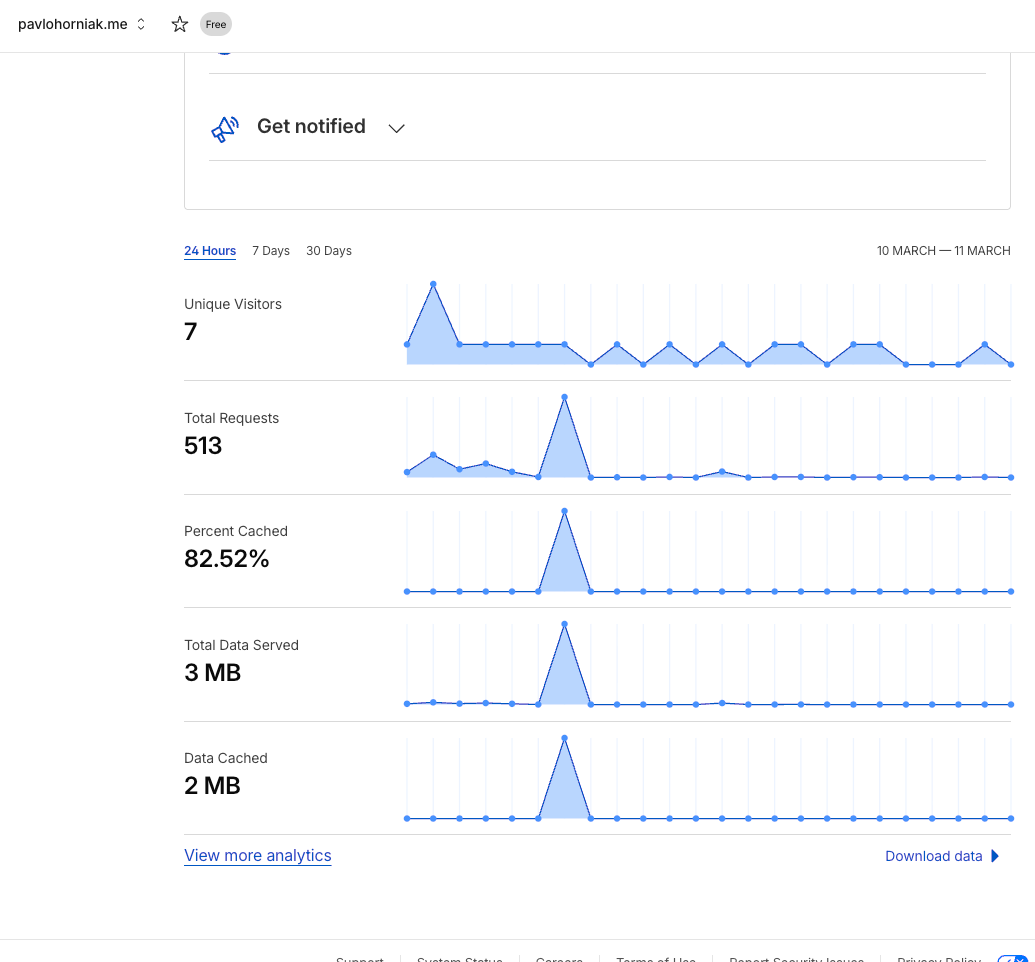Open View more analytics
Image resolution: width=1035 pixels, height=962 pixels.
pos(257,855)
